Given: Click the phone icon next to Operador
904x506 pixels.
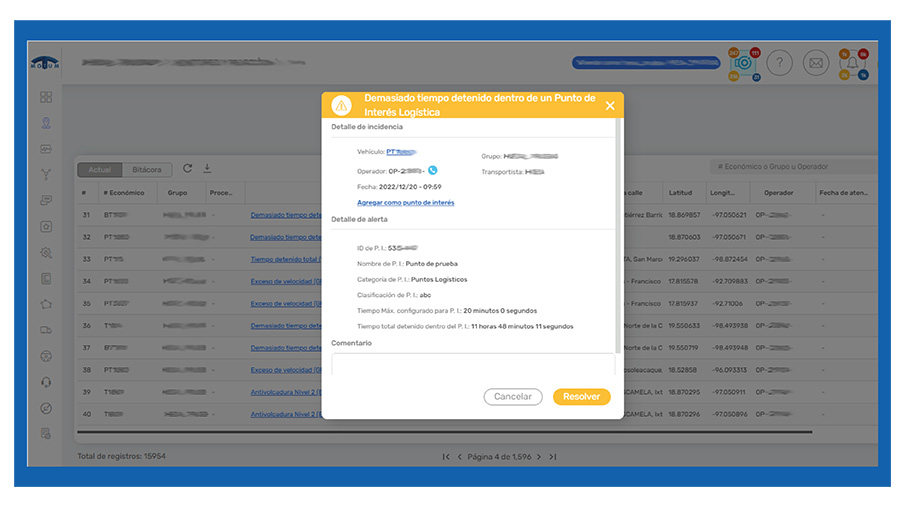Looking at the screenshot, I should tap(433, 170).
